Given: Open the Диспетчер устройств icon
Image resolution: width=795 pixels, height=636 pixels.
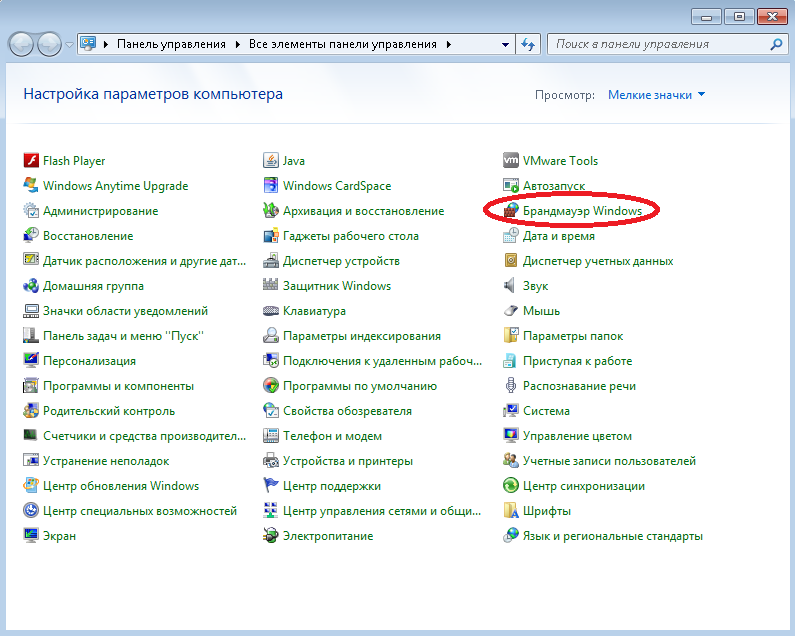Looking at the screenshot, I should pos(271,261).
